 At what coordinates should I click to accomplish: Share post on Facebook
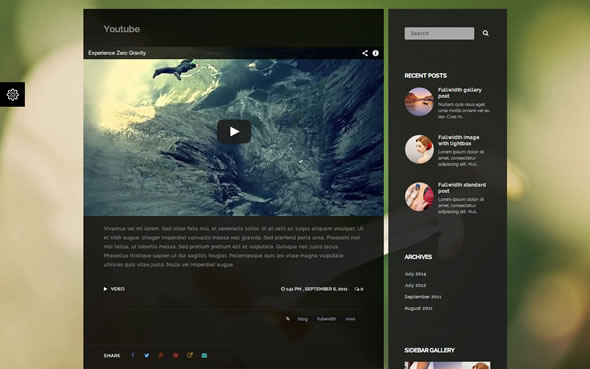(133, 355)
